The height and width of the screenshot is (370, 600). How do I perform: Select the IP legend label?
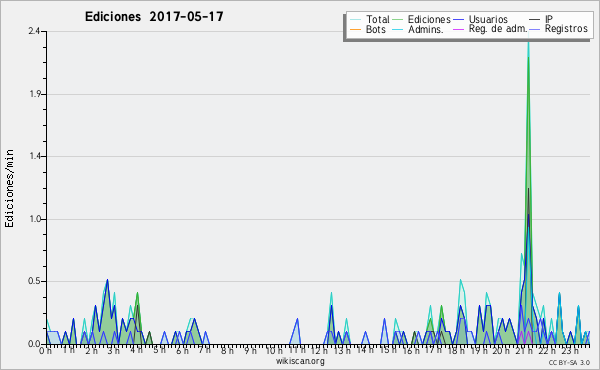coord(549,19)
